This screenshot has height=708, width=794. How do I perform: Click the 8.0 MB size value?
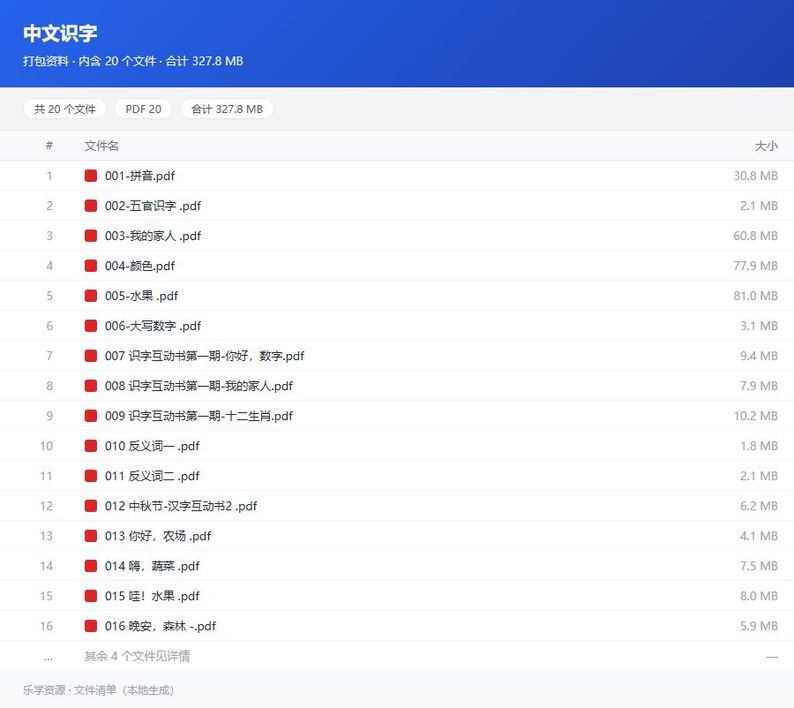759,596
